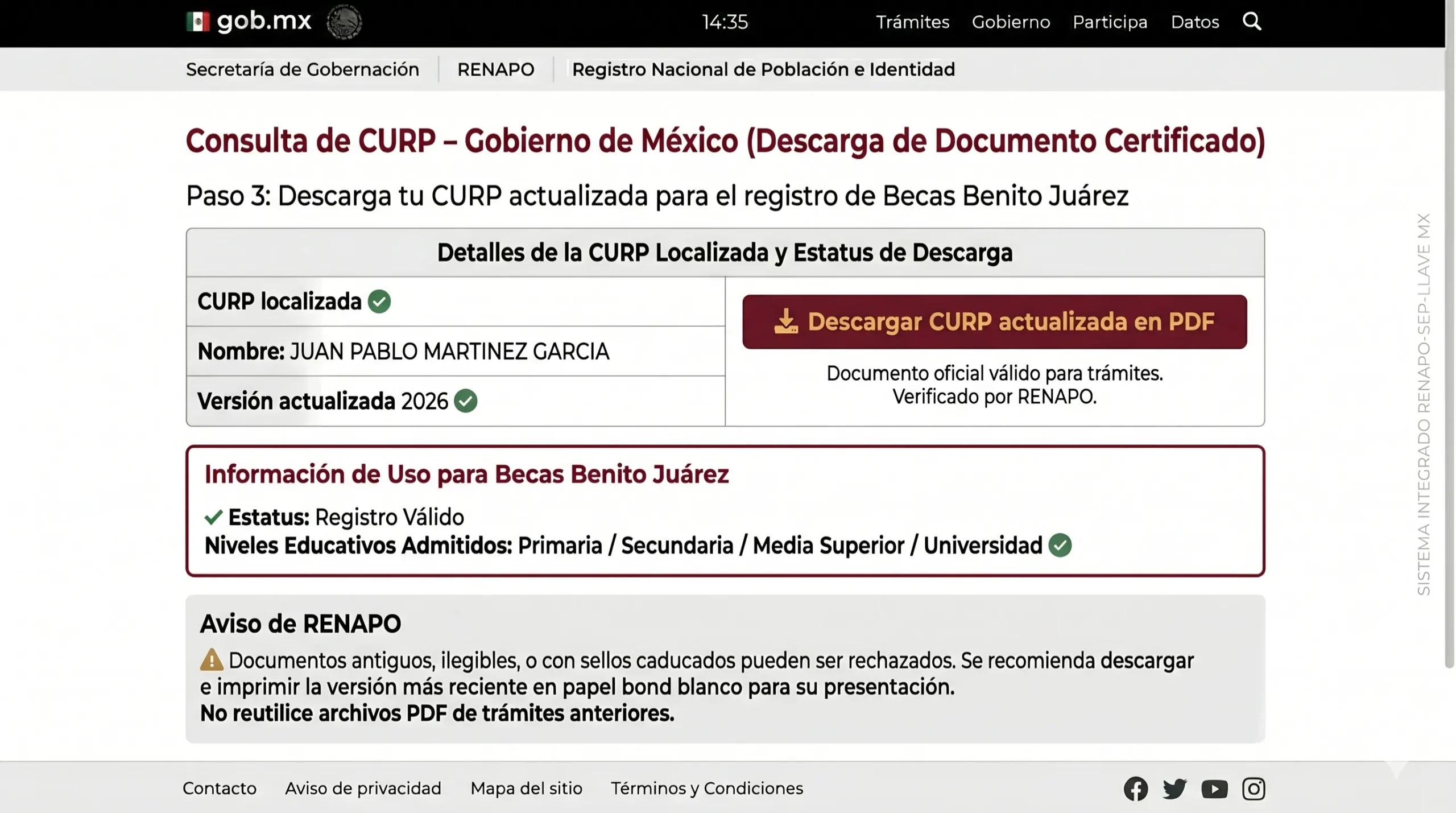The height and width of the screenshot is (813, 1456).
Task: Click the green checkmark beside Estatus
Action: 213,517
